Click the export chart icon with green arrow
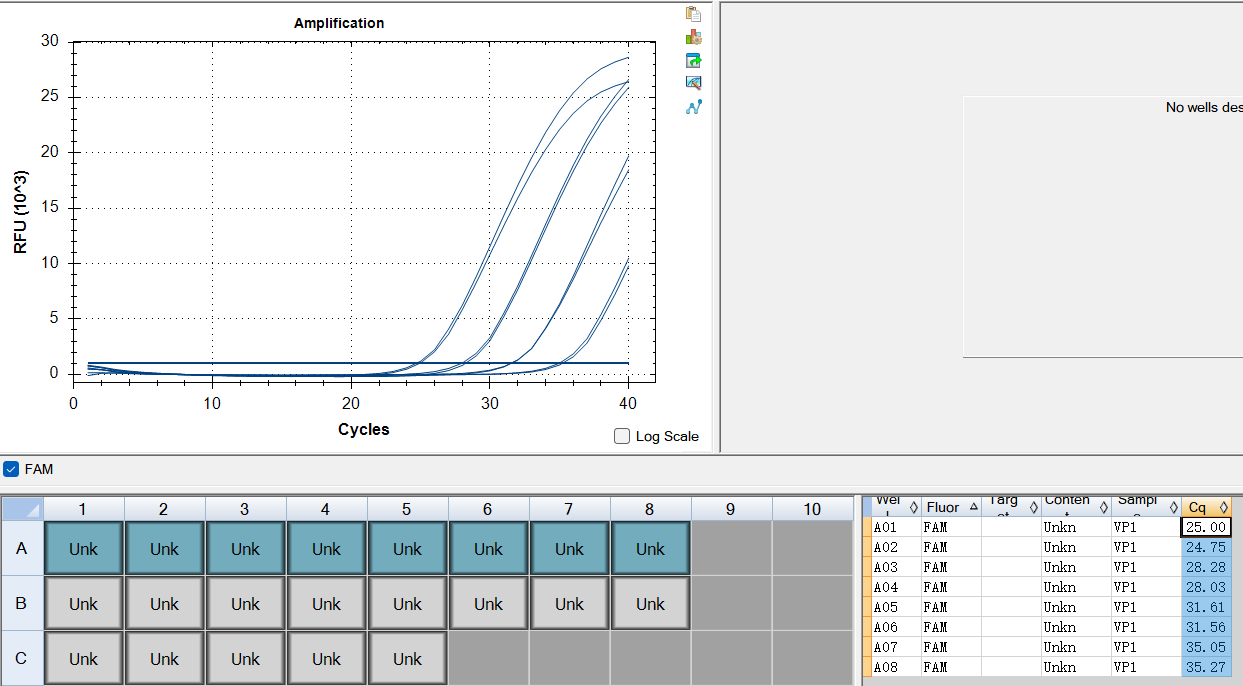Viewport: 1243px width, 686px height. [693, 60]
